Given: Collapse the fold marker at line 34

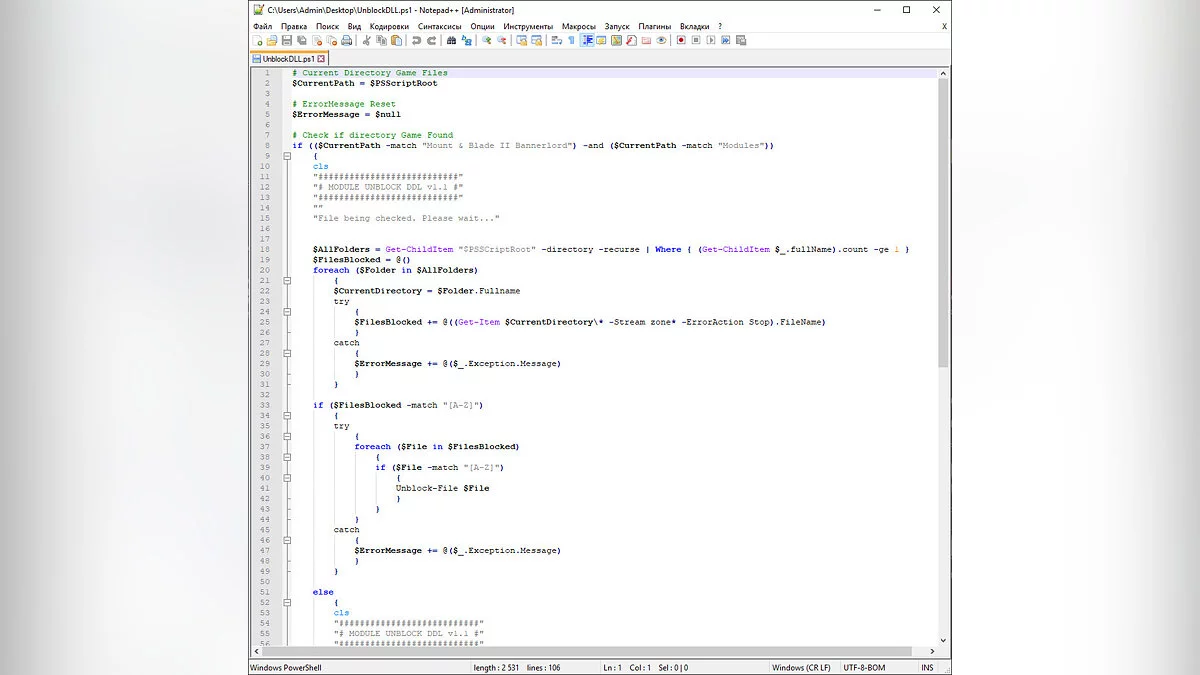Looking at the screenshot, I should coord(287,416).
